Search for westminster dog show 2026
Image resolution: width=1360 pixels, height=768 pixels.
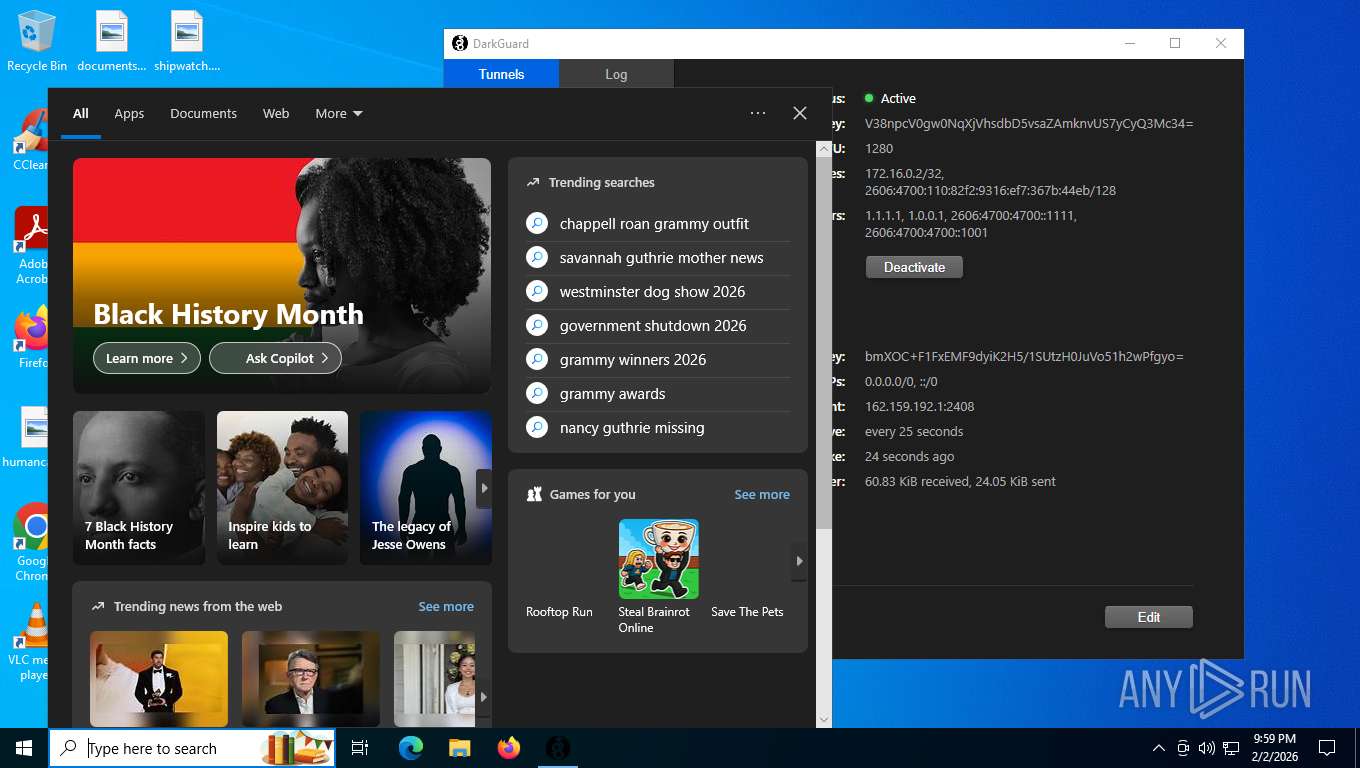click(x=652, y=292)
